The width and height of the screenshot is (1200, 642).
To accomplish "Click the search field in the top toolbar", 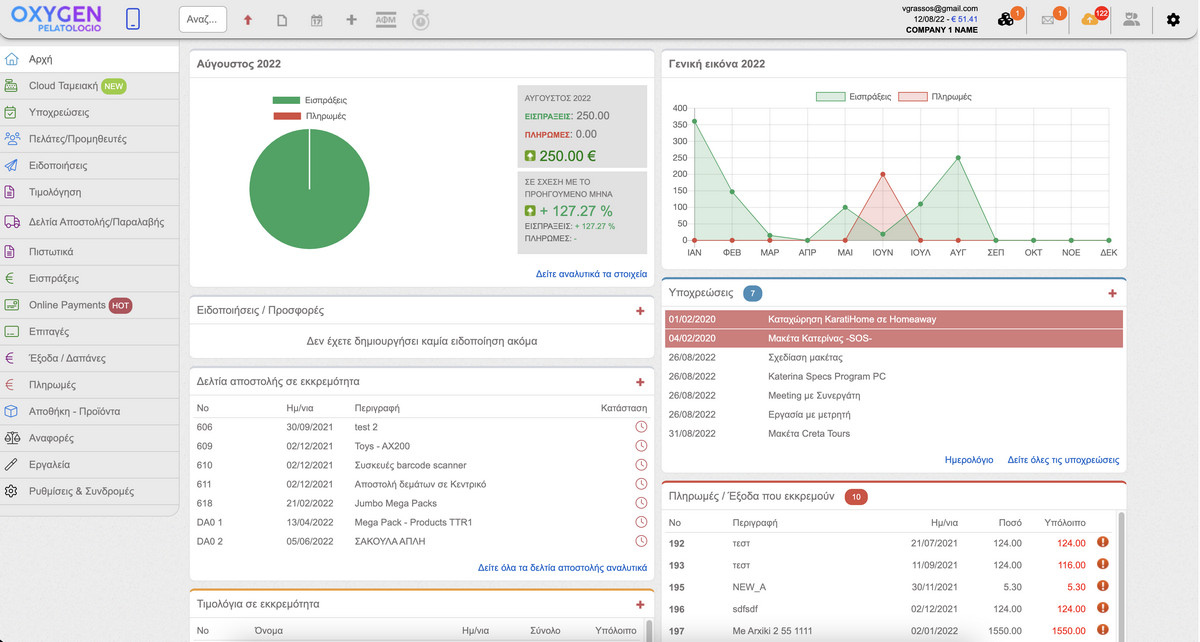I will click(x=203, y=20).
